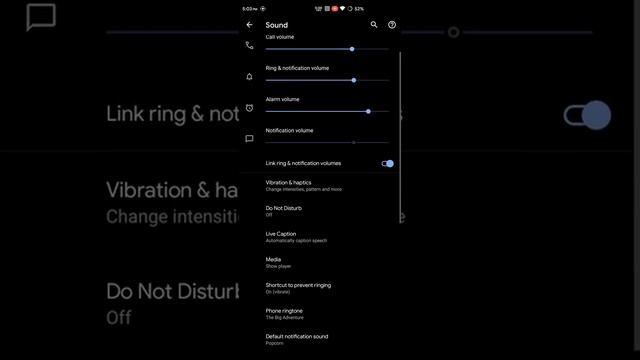The width and height of the screenshot is (640, 360).
Task: Click the Sound page title
Action: pyautogui.click(x=277, y=25)
